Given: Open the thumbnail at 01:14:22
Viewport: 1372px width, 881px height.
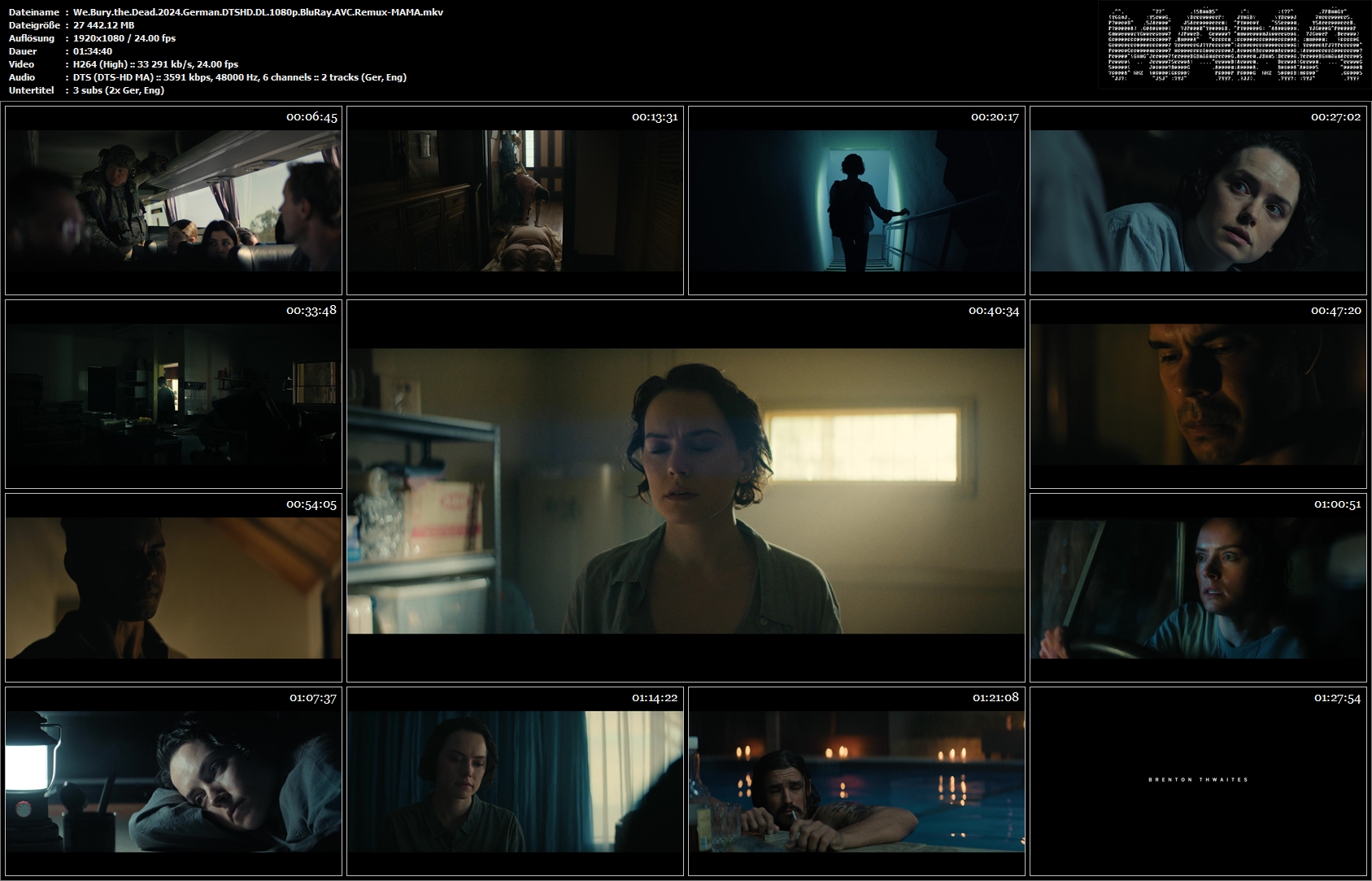Looking at the screenshot, I should (515, 781).
